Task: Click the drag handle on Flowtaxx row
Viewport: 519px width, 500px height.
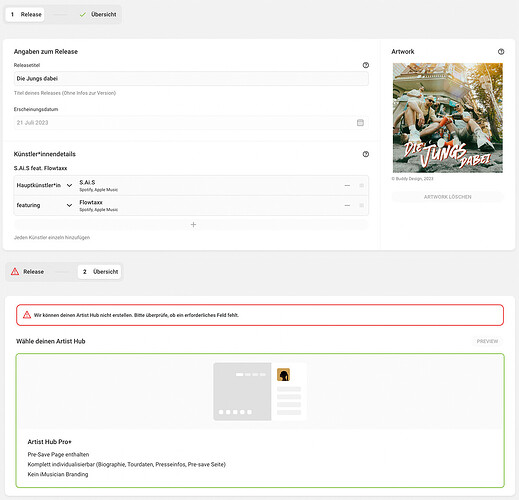Action: click(x=361, y=205)
